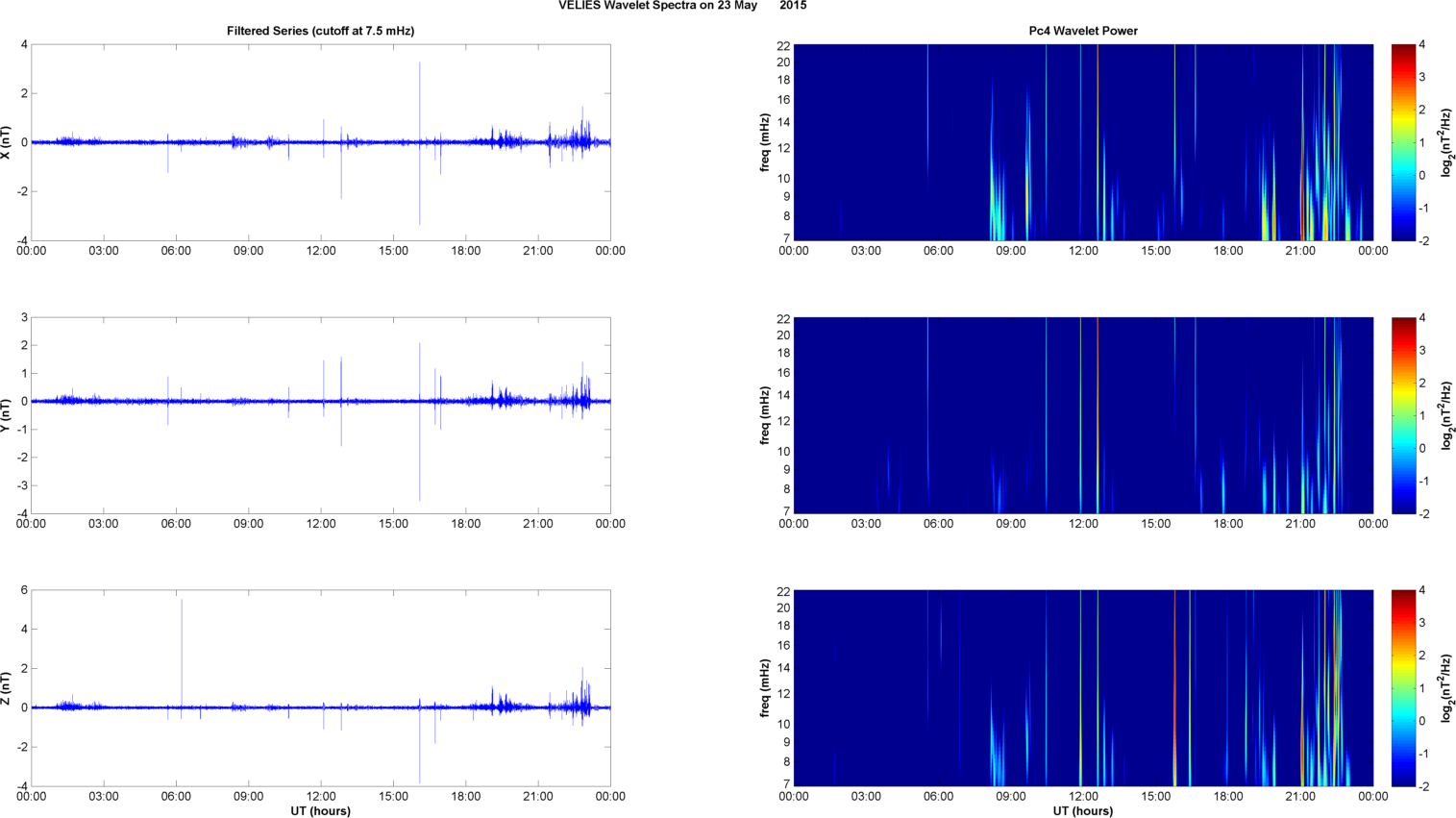This screenshot has height=818, width=1456.
Task: Click the Z (nT) axis label
Action: click(8, 688)
